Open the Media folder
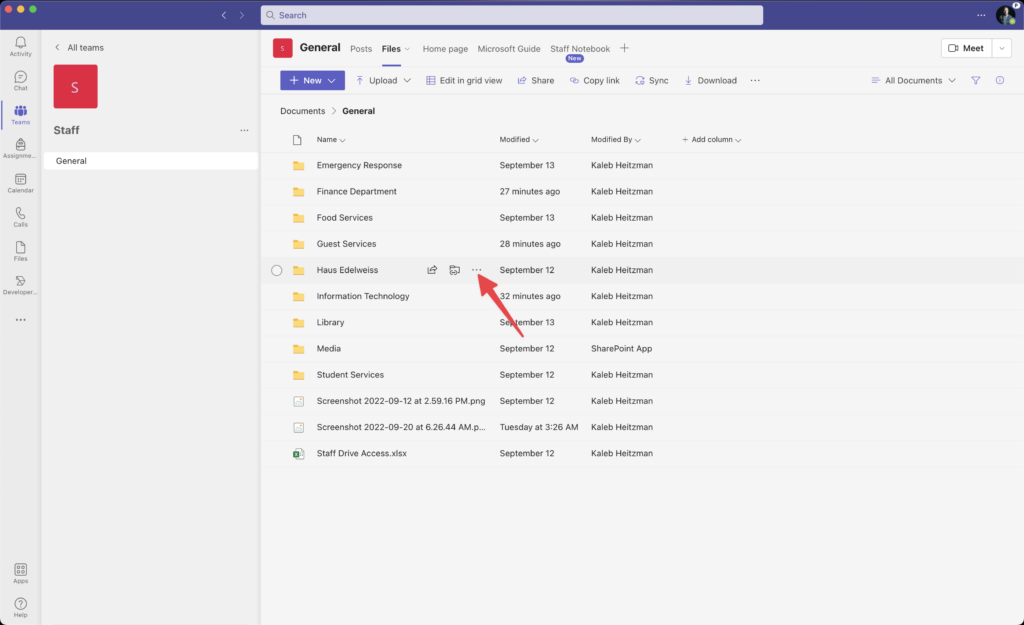The width and height of the screenshot is (1024, 625). pyautogui.click(x=328, y=349)
